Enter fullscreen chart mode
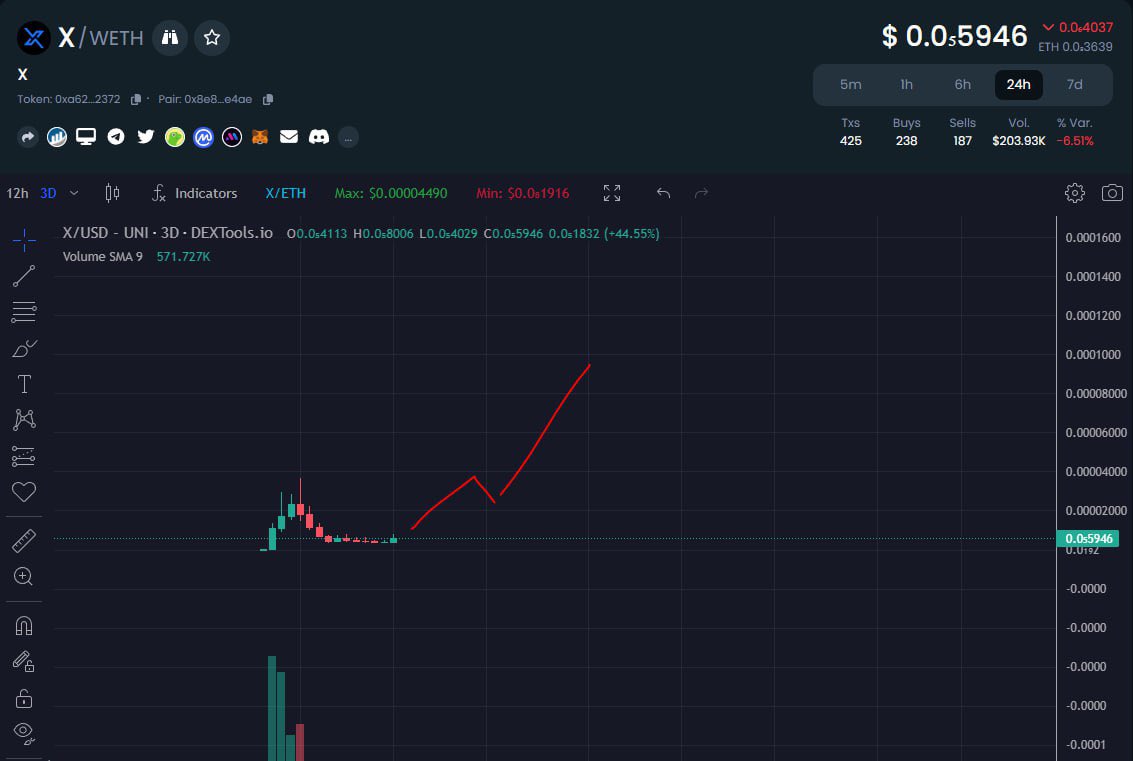Screen dimensions: 1133x761 click(612, 193)
